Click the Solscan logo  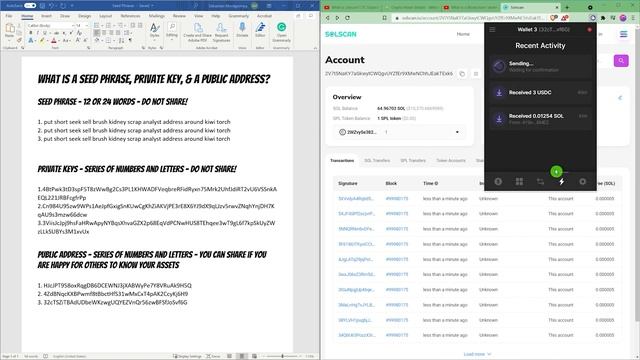pyautogui.click(x=341, y=34)
